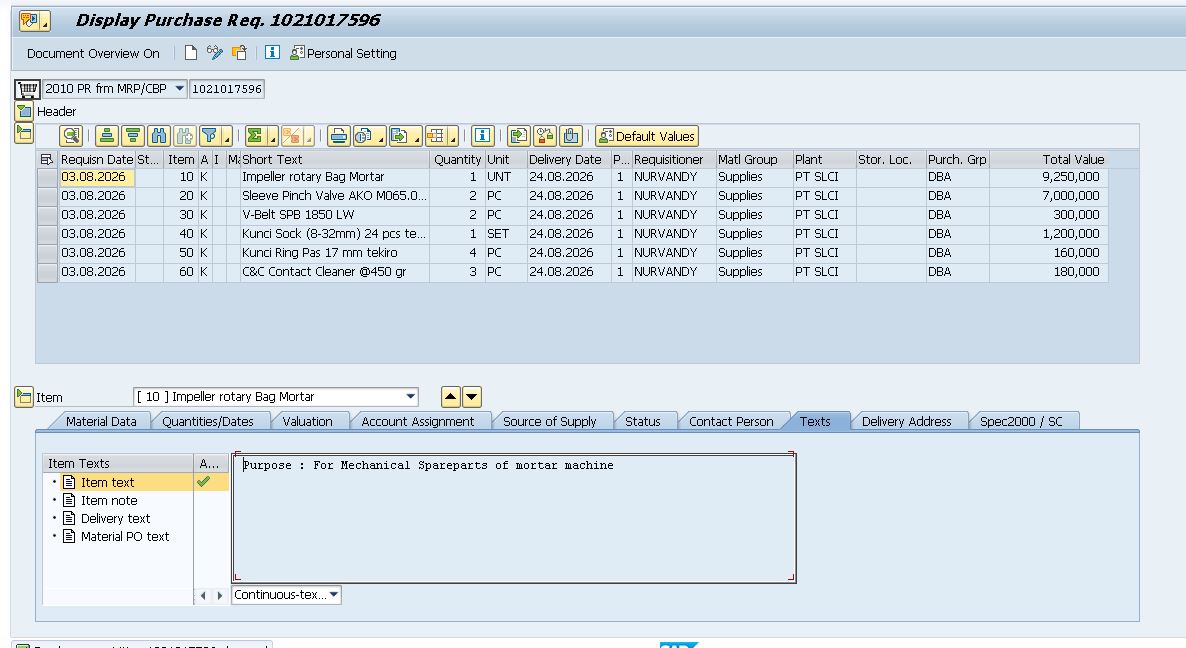Click the Create new document icon

(191, 53)
